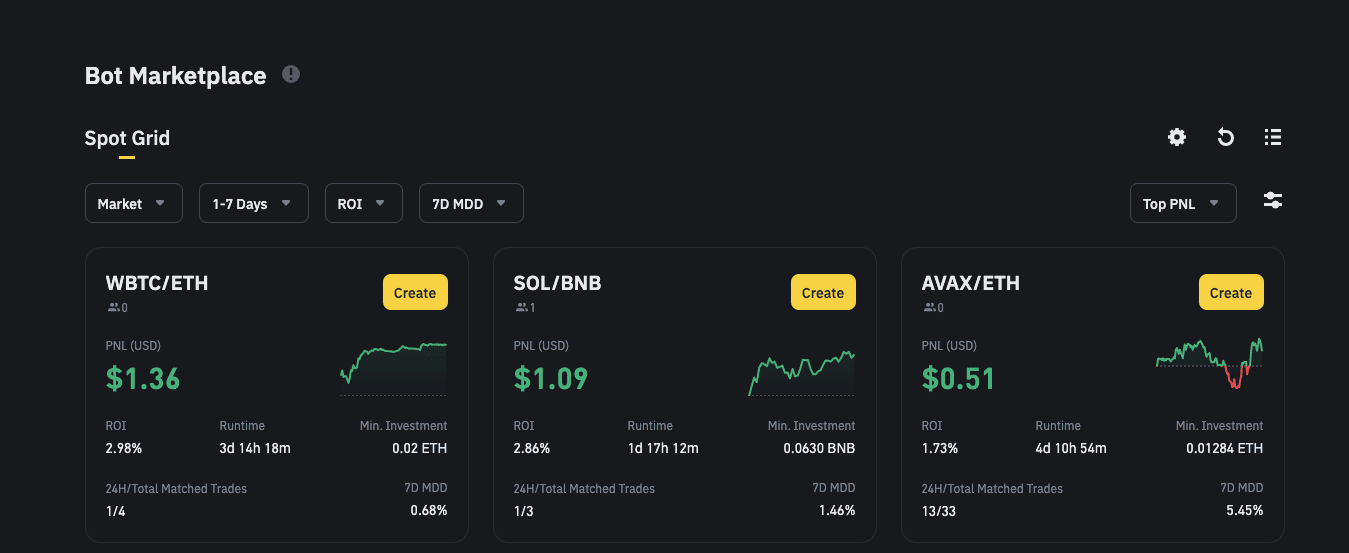1349x553 pixels.
Task: Open the Top PNL sort dropdown
Action: click(x=1182, y=203)
